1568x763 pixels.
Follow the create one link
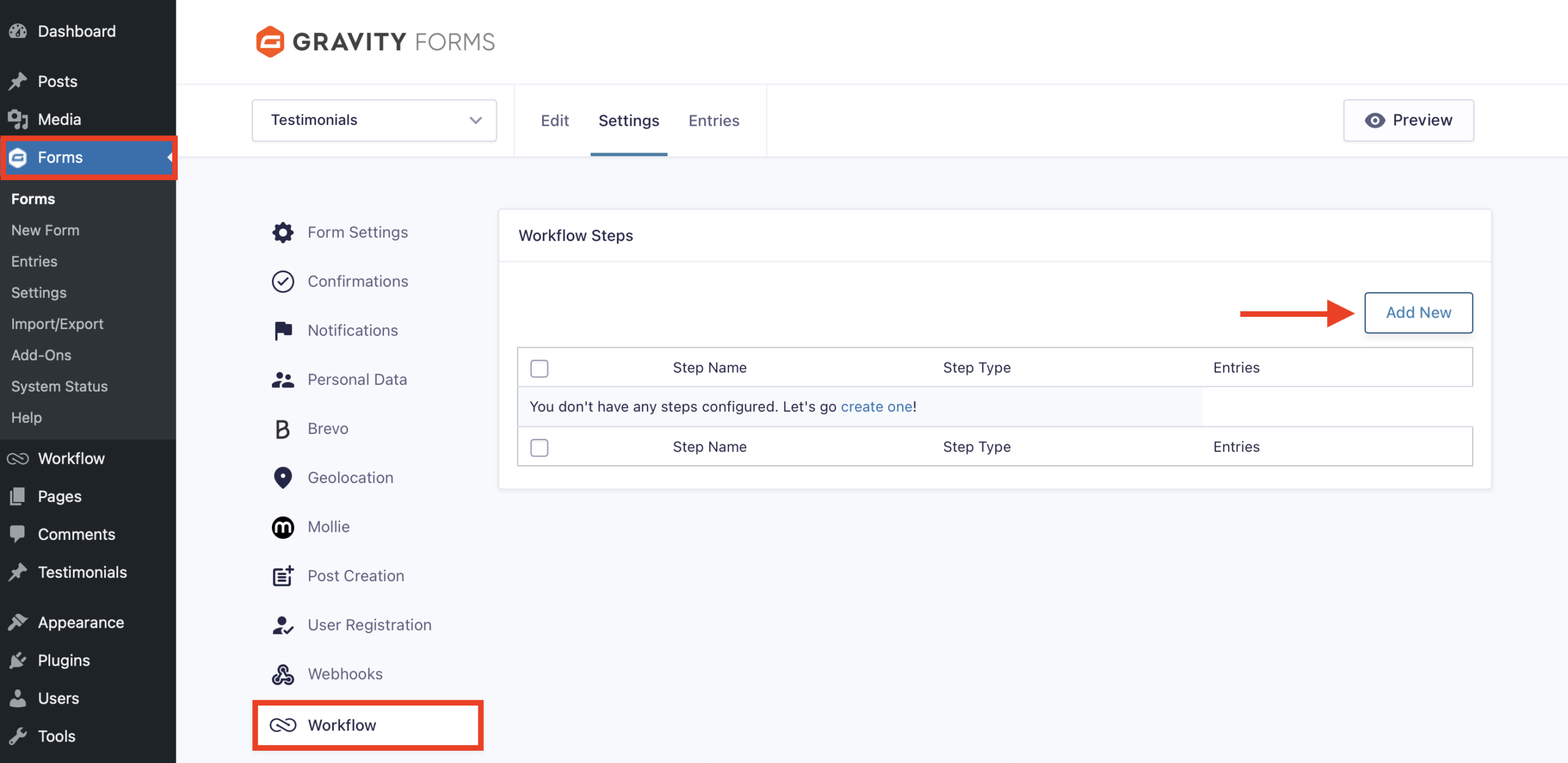[x=876, y=406]
